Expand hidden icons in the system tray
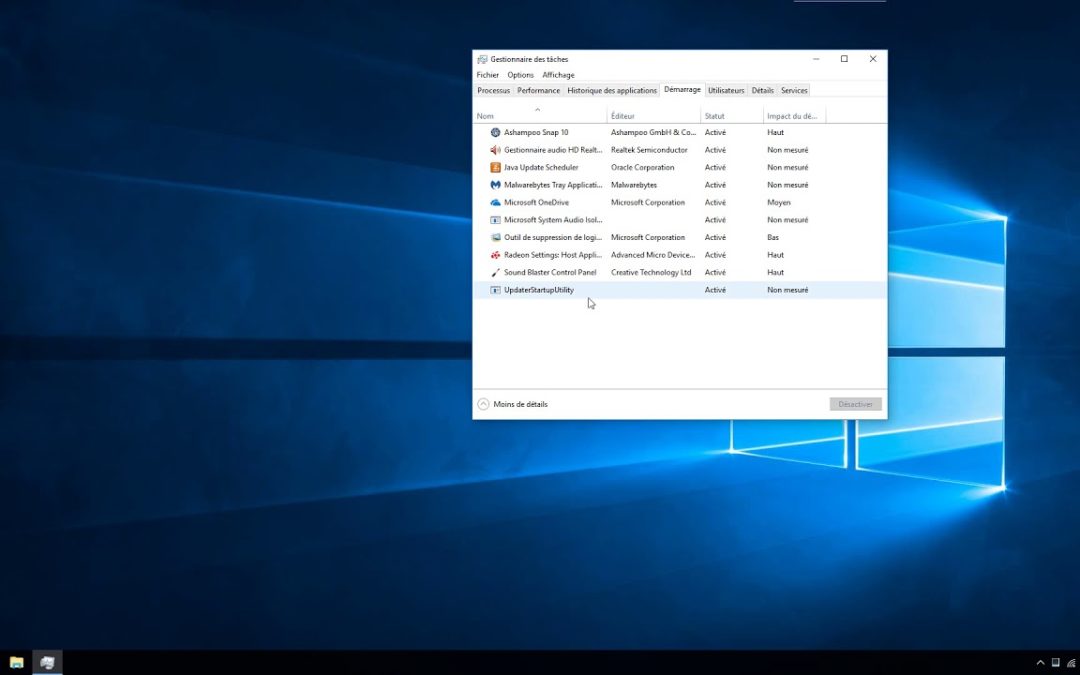1080x675 pixels. (1040, 662)
